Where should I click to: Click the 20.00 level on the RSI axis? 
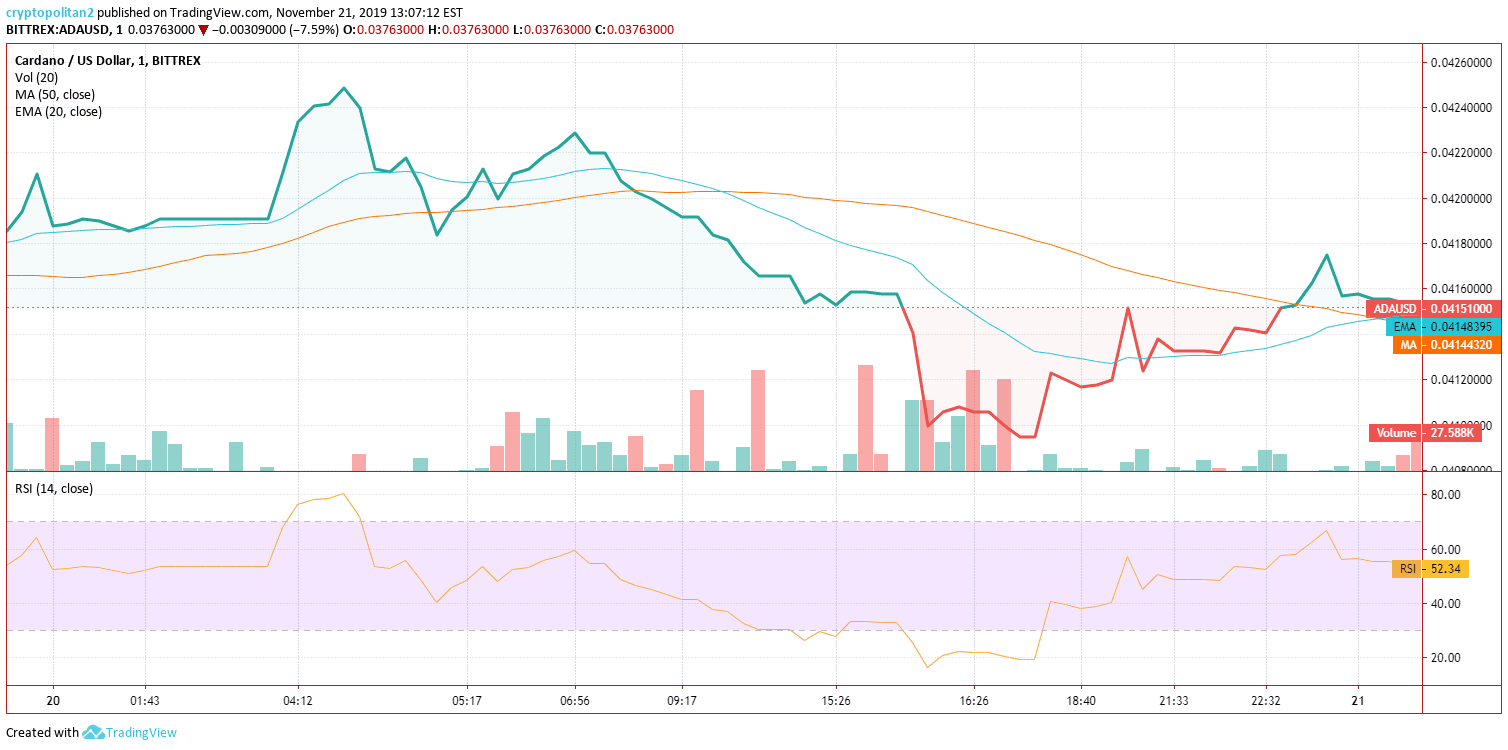pyautogui.click(x=1447, y=658)
